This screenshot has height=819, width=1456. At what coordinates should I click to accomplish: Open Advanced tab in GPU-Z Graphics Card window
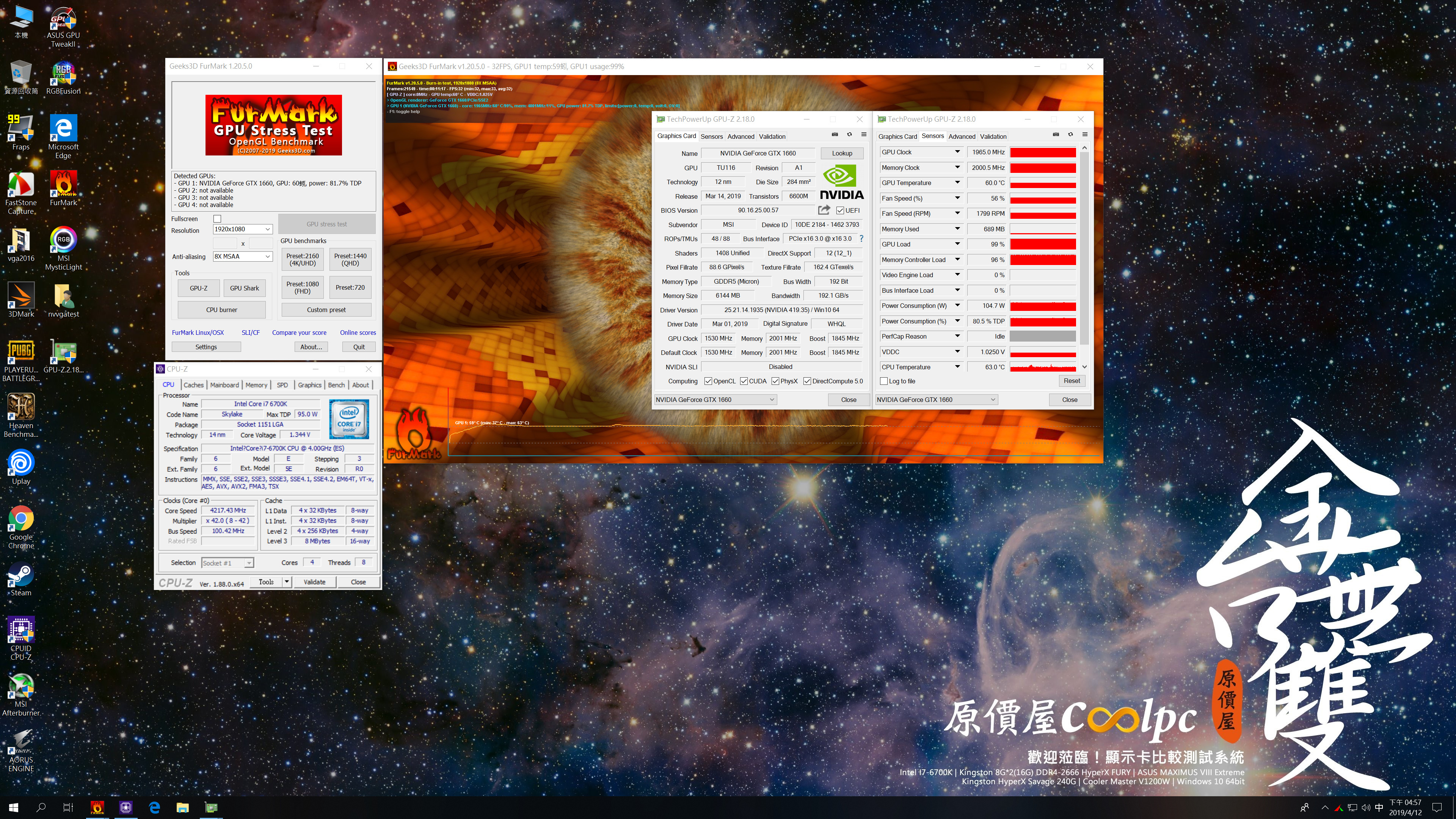741,136
